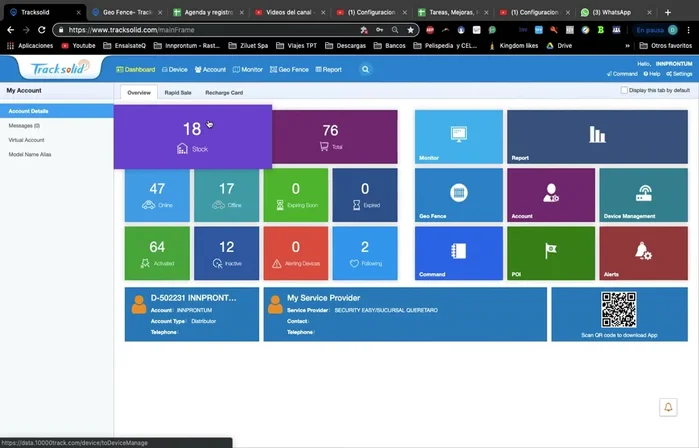Open the POI flag tile

click(550, 253)
